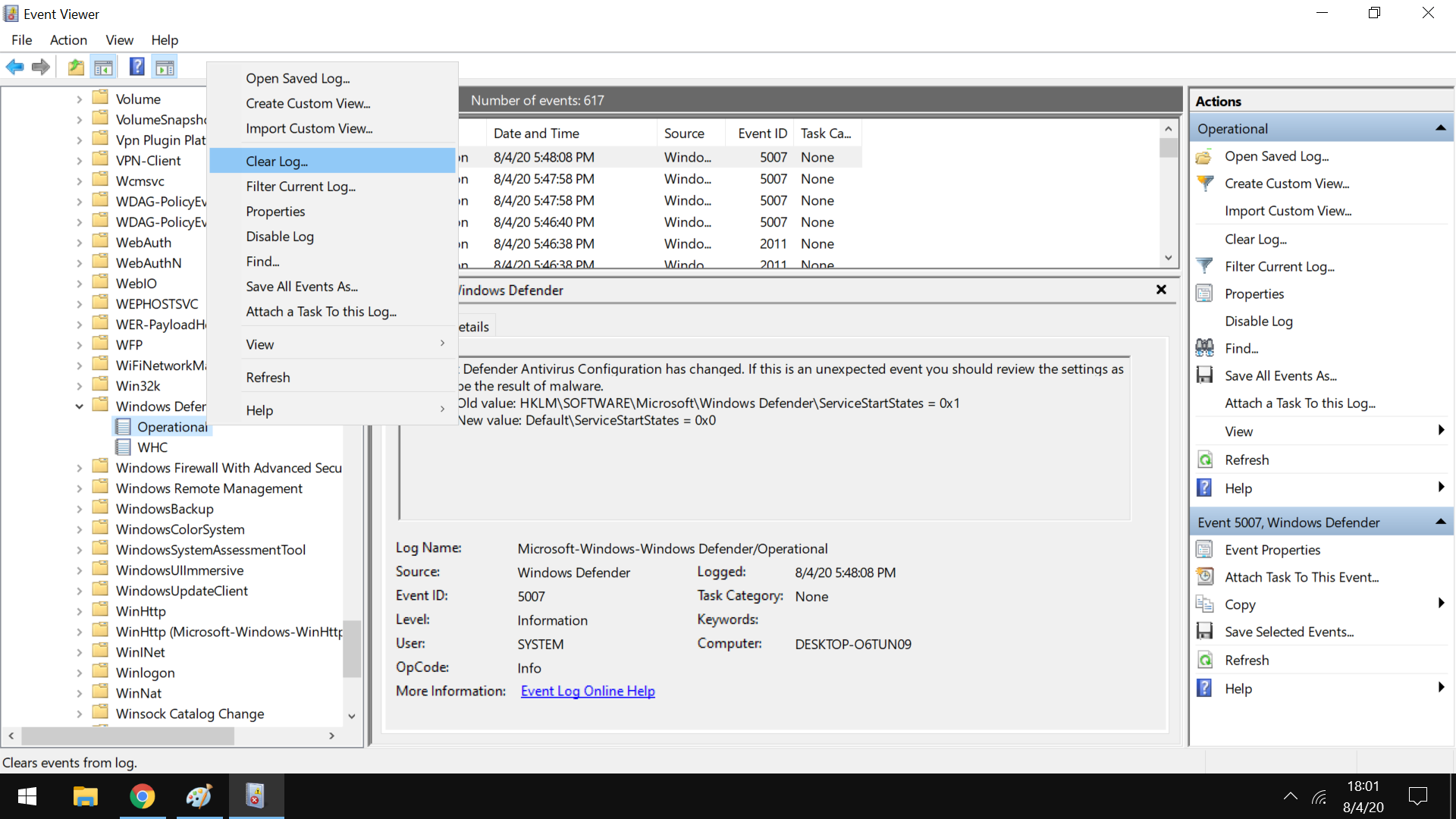Toggle the Disable Log option
1456x819 pixels.
[x=280, y=236]
